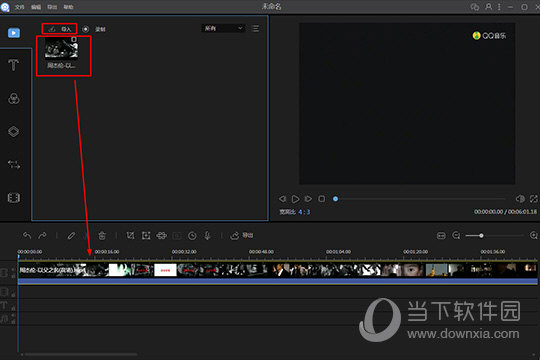540x360 pixels.
Task: Start voiceover with microphone icon
Action: click(x=207, y=235)
